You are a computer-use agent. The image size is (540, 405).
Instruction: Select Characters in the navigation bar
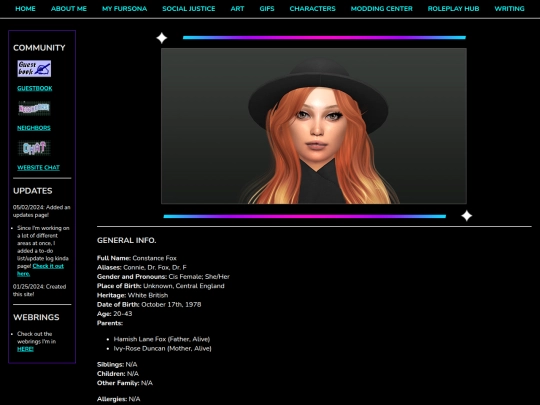pos(312,9)
